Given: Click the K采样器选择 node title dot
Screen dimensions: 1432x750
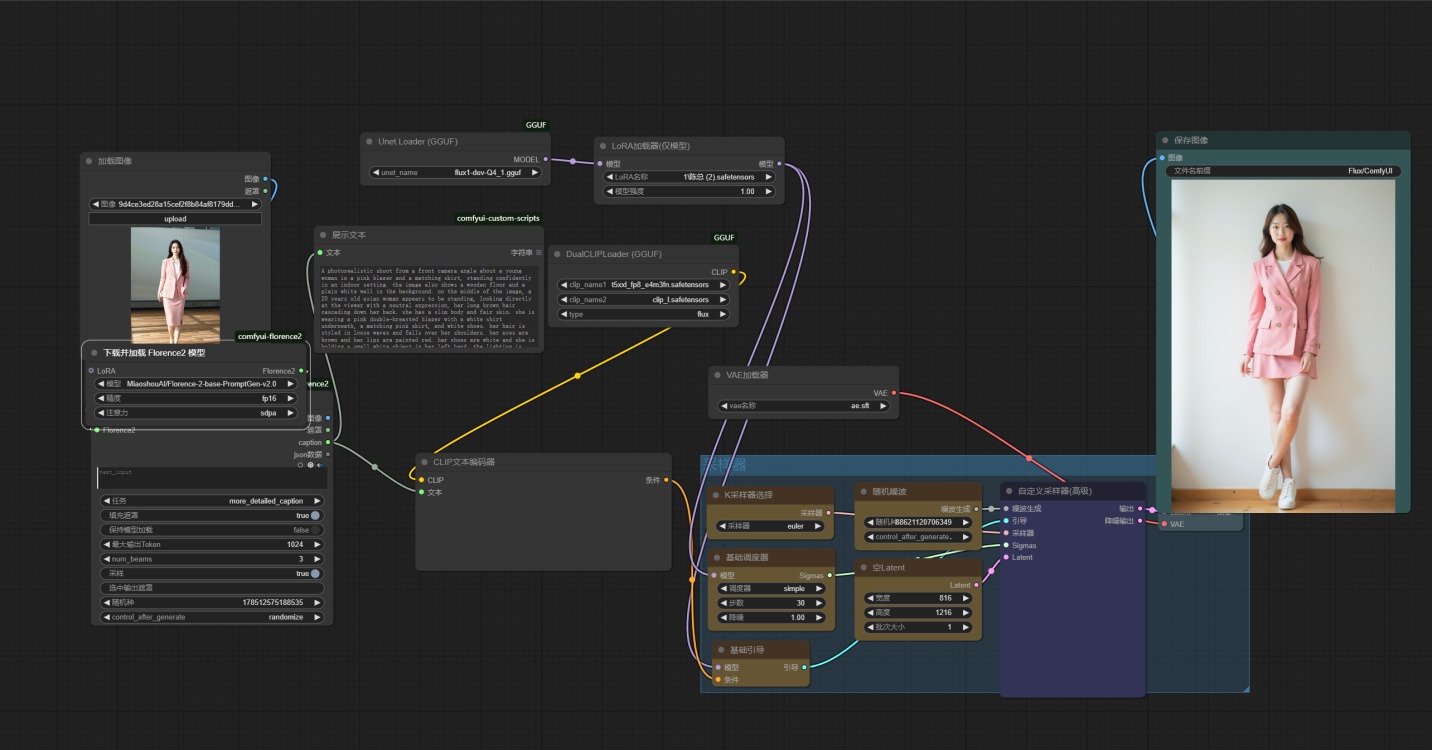Looking at the screenshot, I should click(x=716, y=495).
